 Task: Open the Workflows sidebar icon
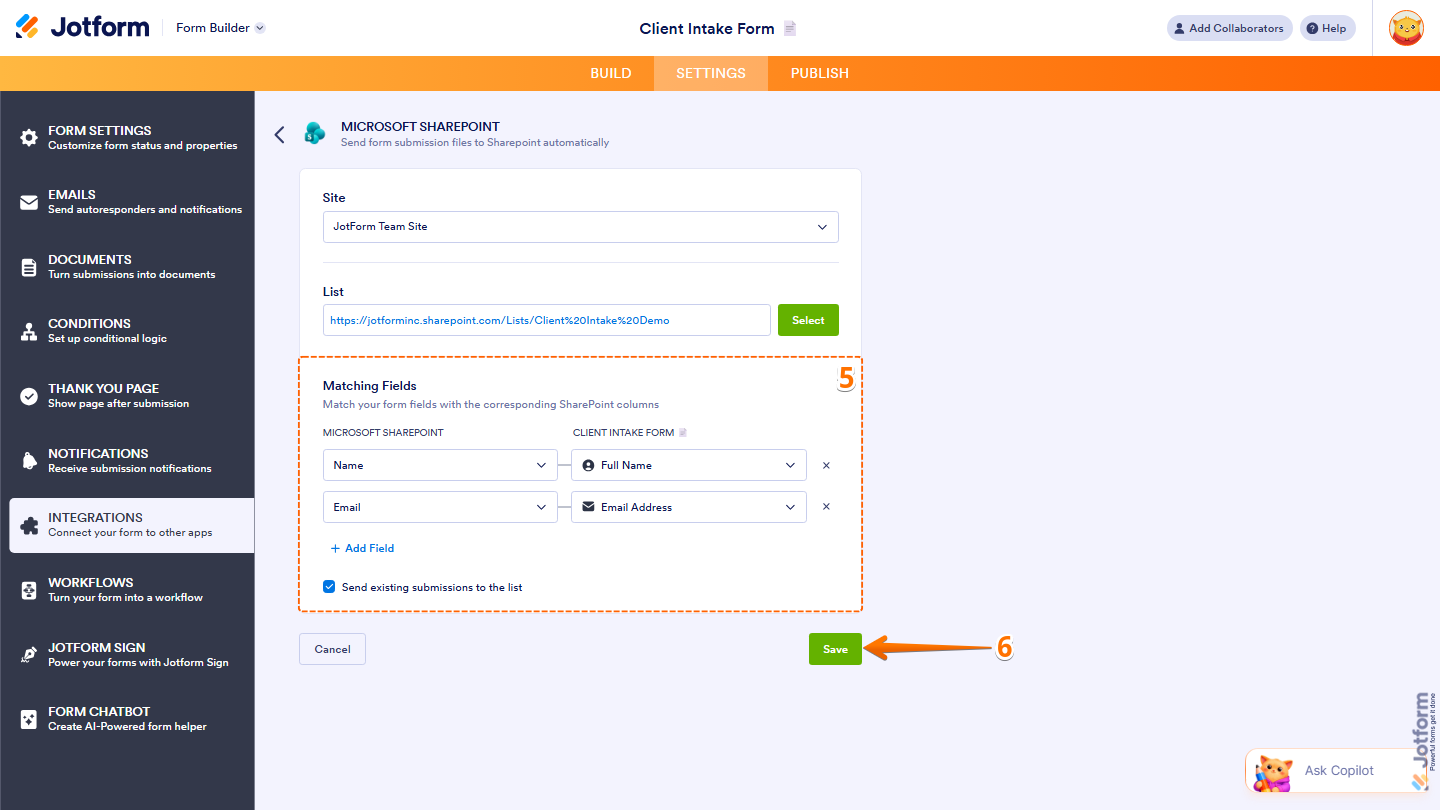pyautogui.click(x=26, y=589)
